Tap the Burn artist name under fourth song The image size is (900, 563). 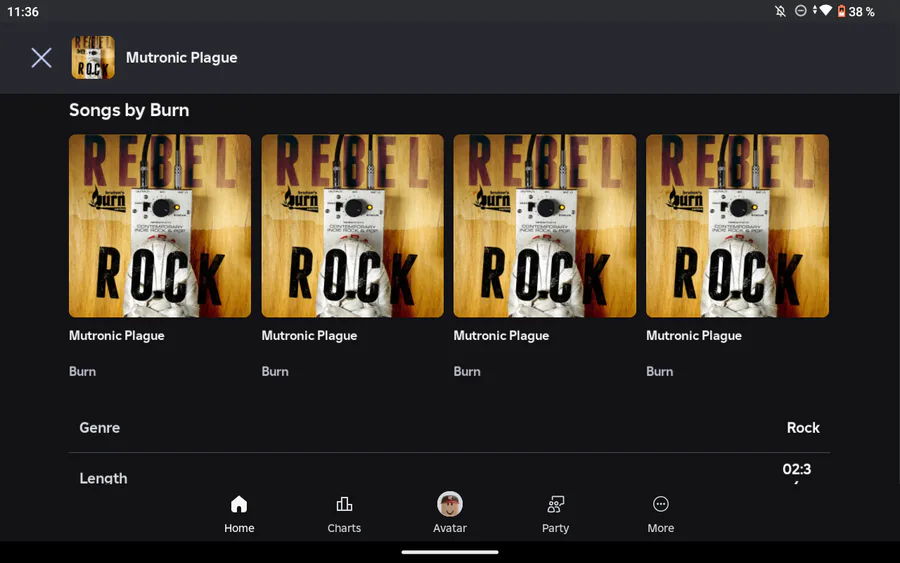pos(660,371)
